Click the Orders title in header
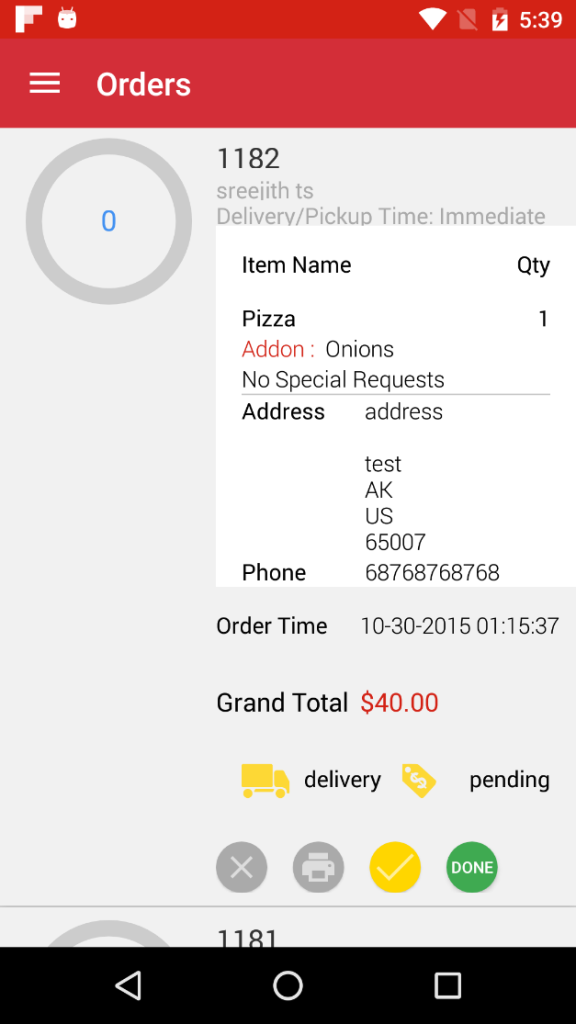Screen dimensions: 576x1024 pyautogui.click(x=143, y=84)
